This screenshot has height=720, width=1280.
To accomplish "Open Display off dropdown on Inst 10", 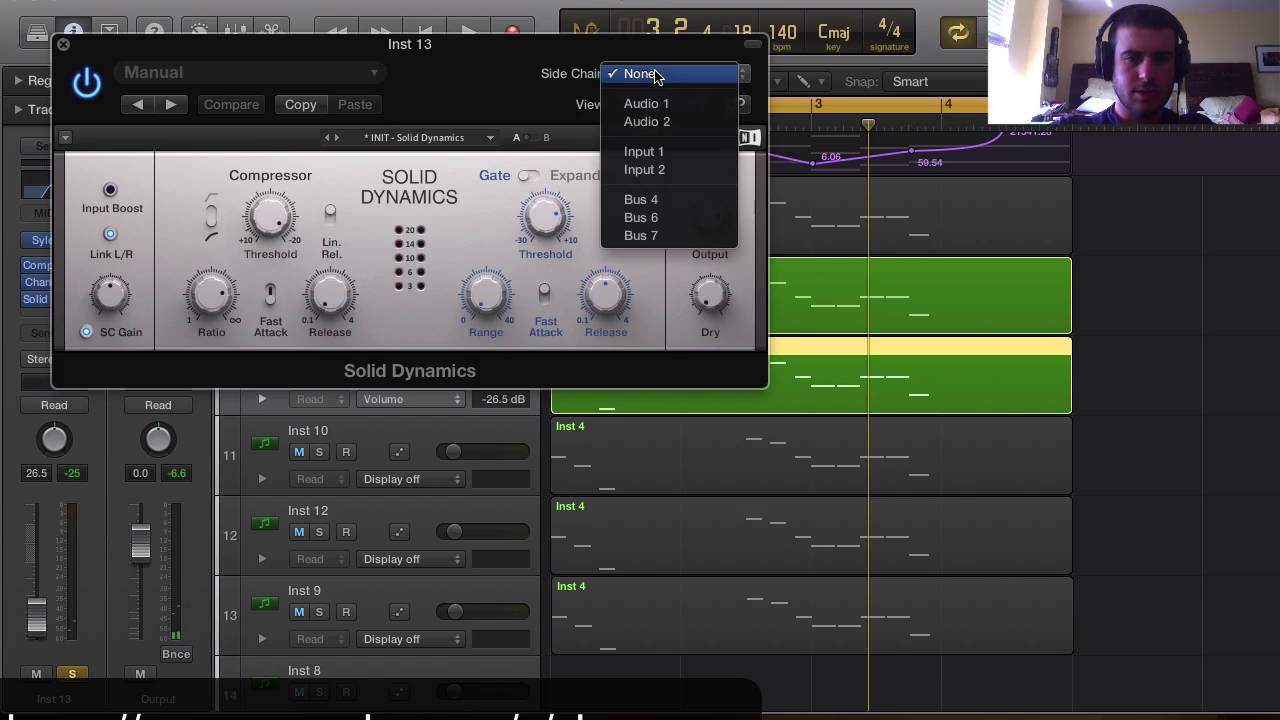I will coord(411,479).
